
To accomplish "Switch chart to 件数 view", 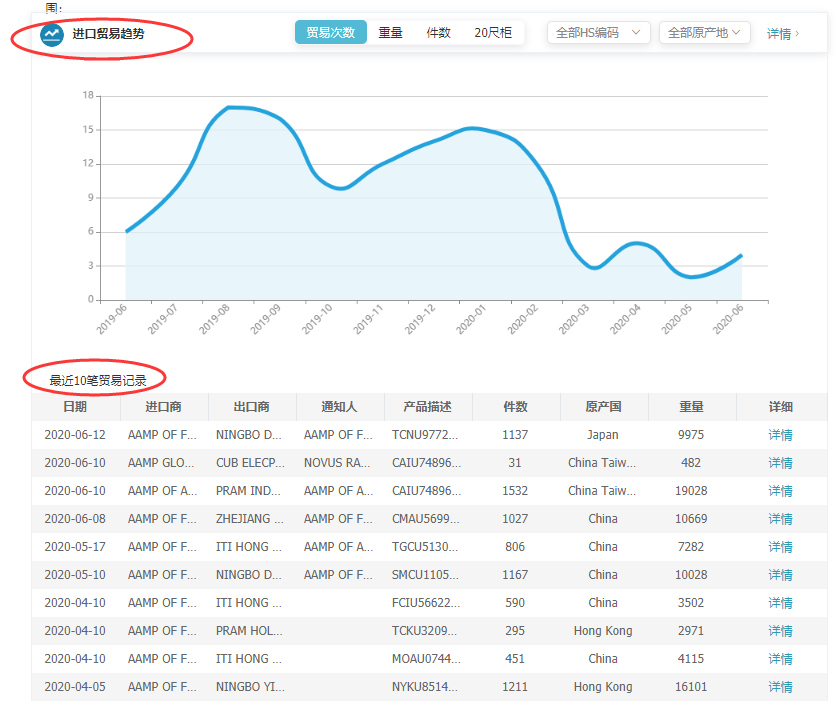I will pyautogui.click(x=438, y=33).
